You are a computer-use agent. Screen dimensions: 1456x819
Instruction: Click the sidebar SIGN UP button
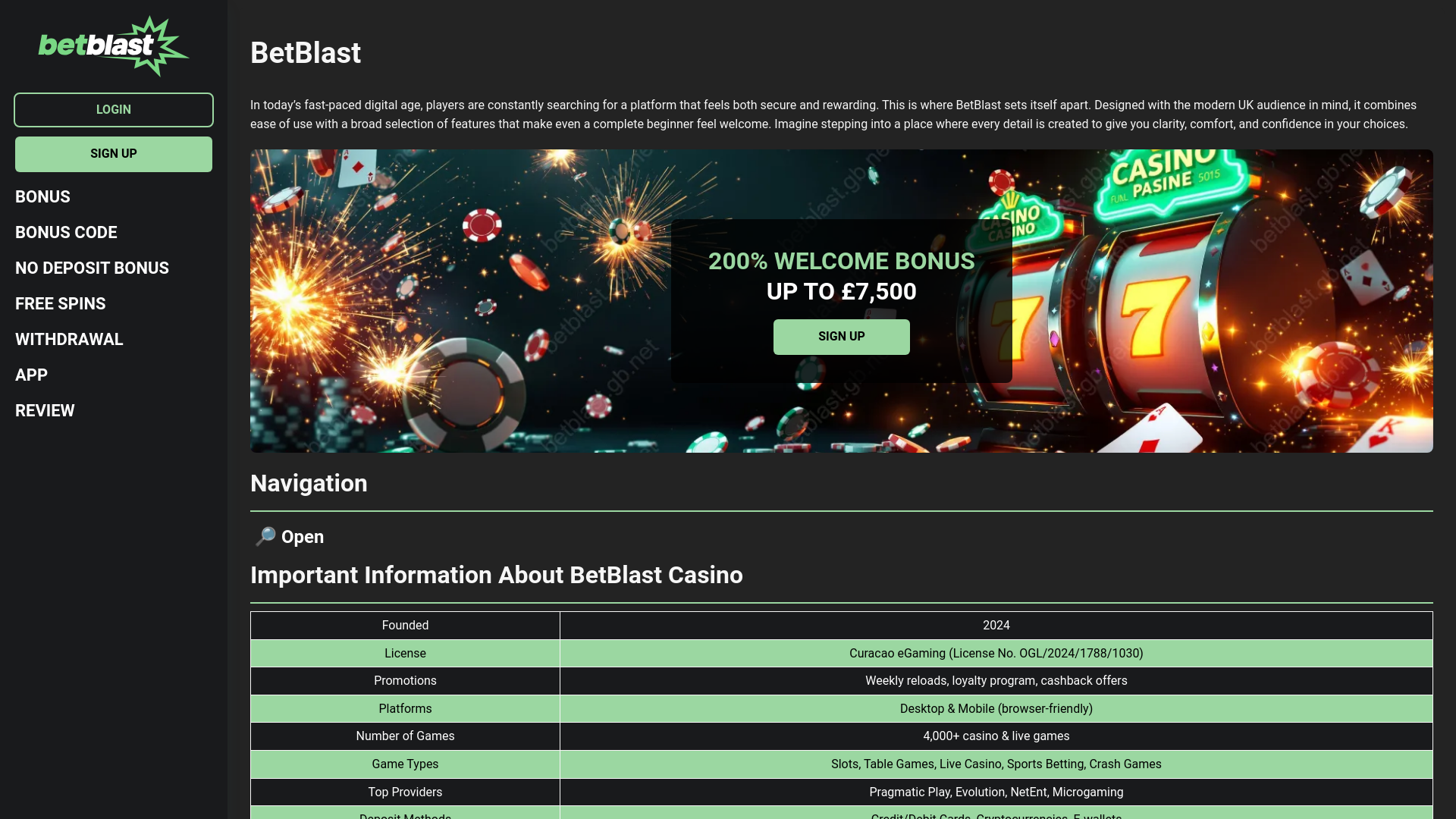pos(114,154)
